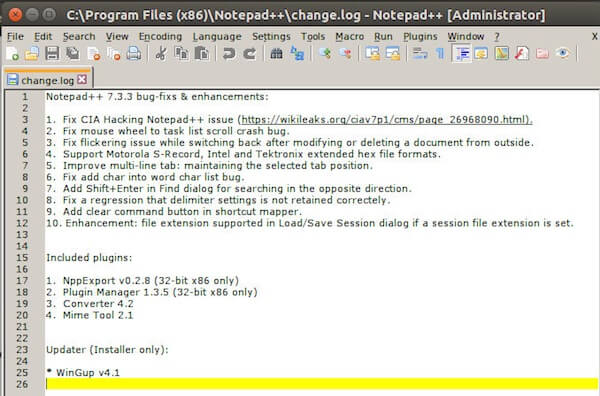Open Find using the binoculars icon

276,54
